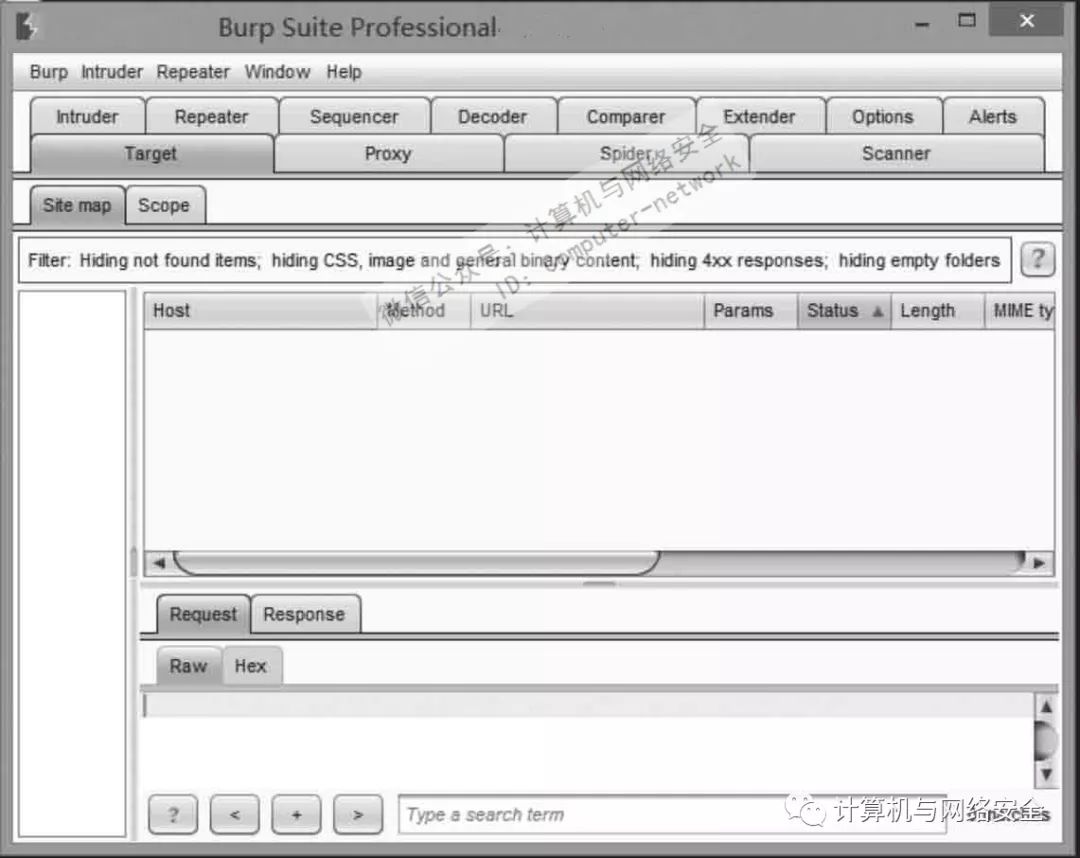Click the Filter bar to edit filters

[515, 260]
